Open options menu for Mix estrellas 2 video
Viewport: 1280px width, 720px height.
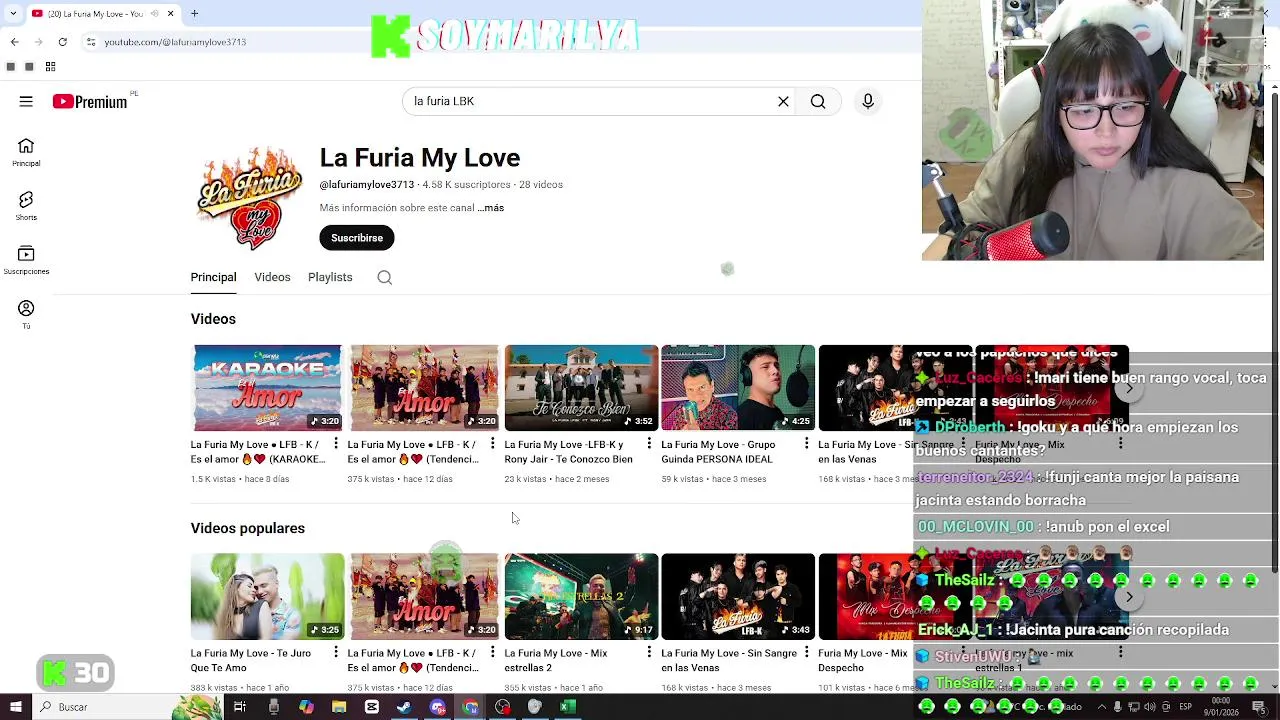pos(649,653)
